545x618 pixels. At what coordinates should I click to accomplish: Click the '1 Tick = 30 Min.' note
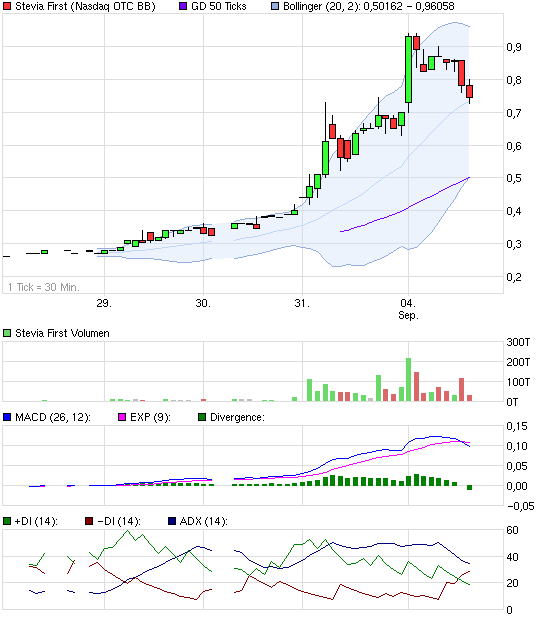point(44,287)
